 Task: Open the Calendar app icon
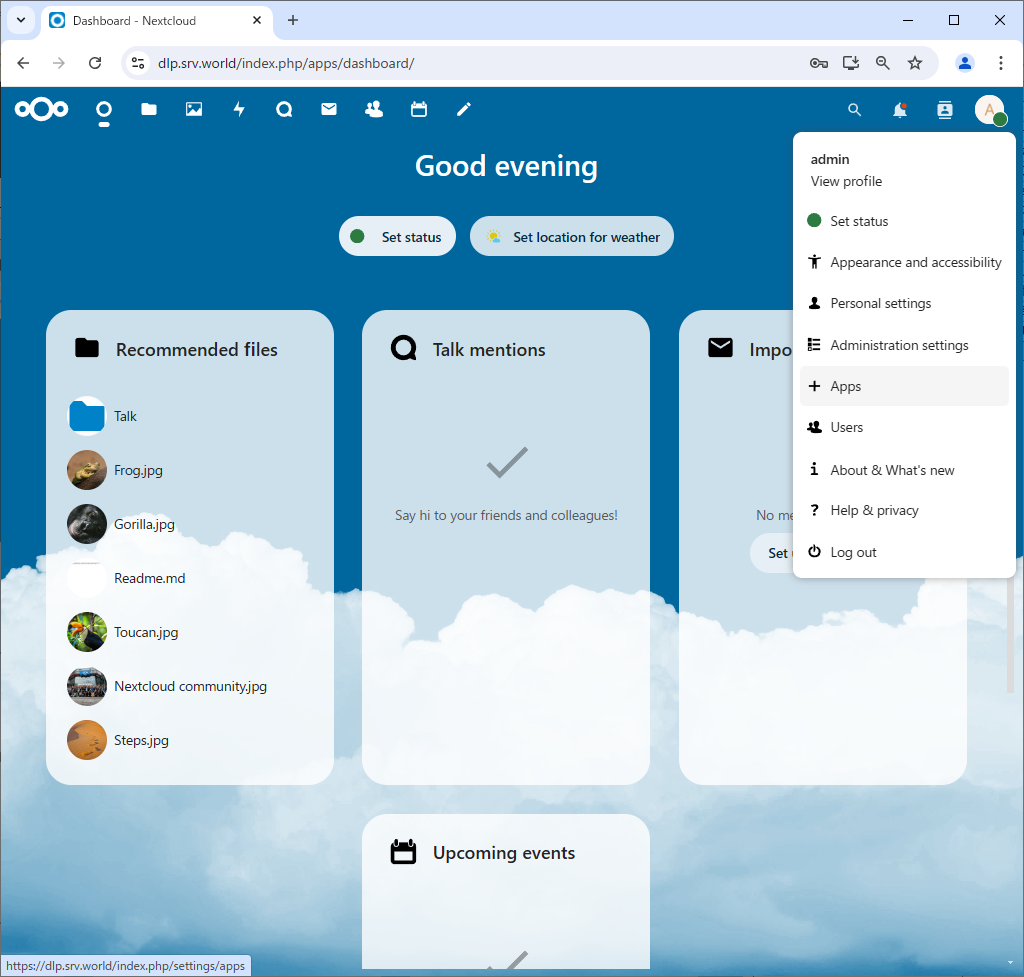pos(419,110)
